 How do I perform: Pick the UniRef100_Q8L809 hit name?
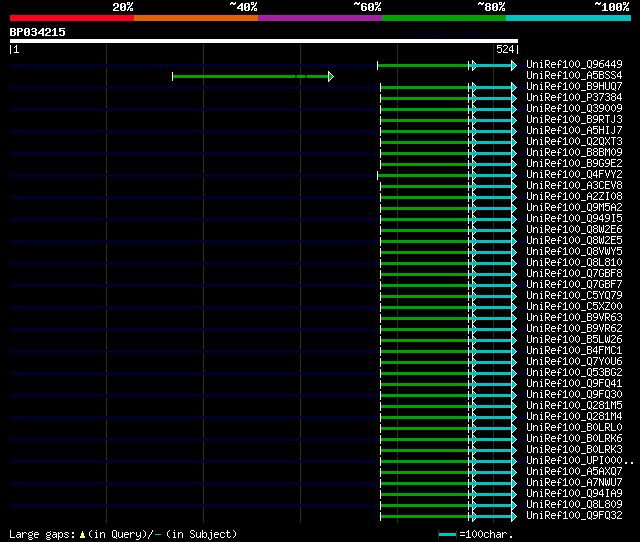coord(574,505)
